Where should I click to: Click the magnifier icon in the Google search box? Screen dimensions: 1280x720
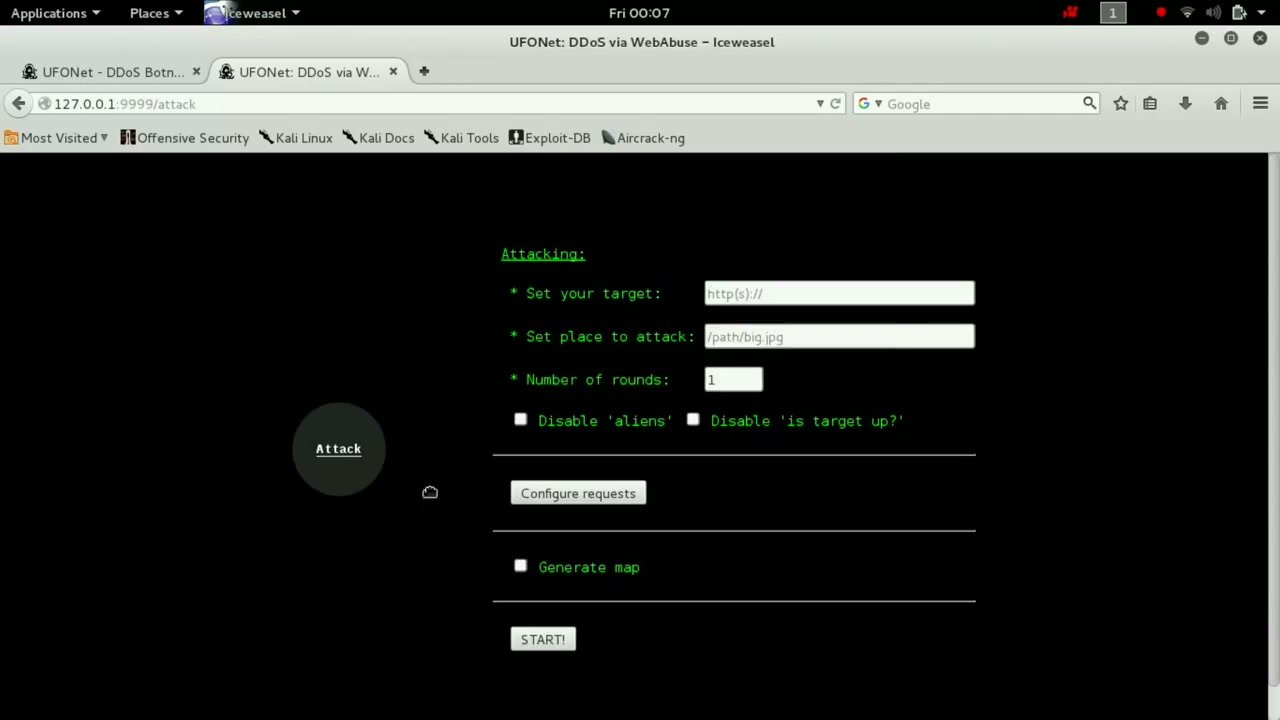1089,103
